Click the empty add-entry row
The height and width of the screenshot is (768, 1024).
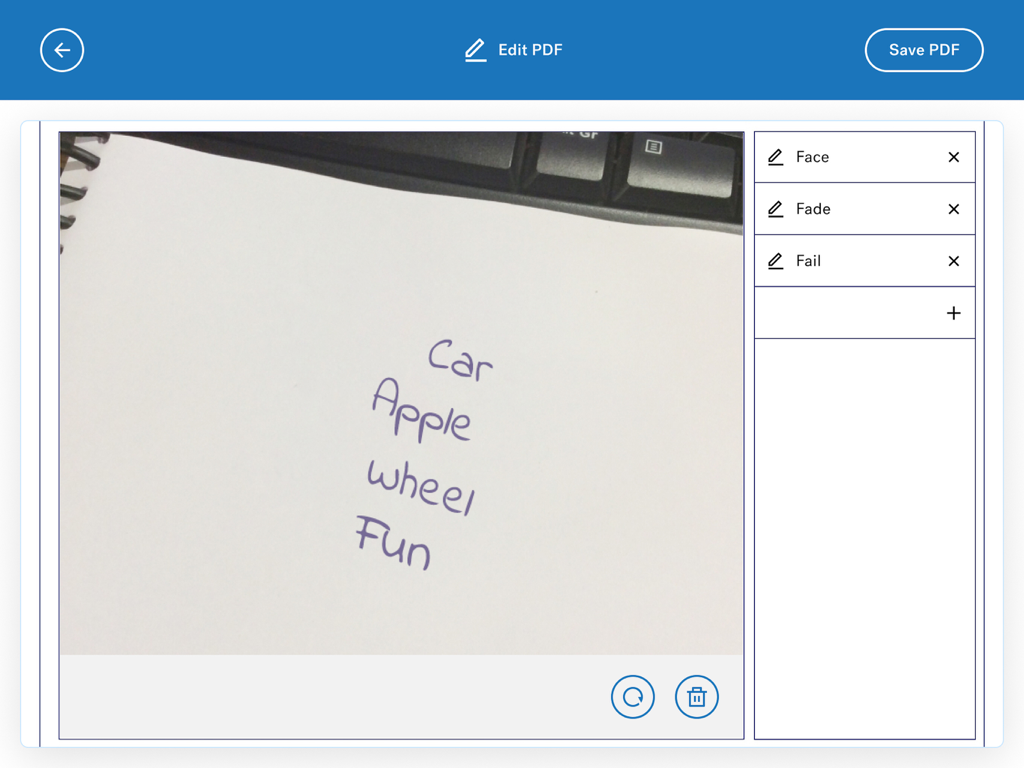pyautogui.click(x=864, y=313)
